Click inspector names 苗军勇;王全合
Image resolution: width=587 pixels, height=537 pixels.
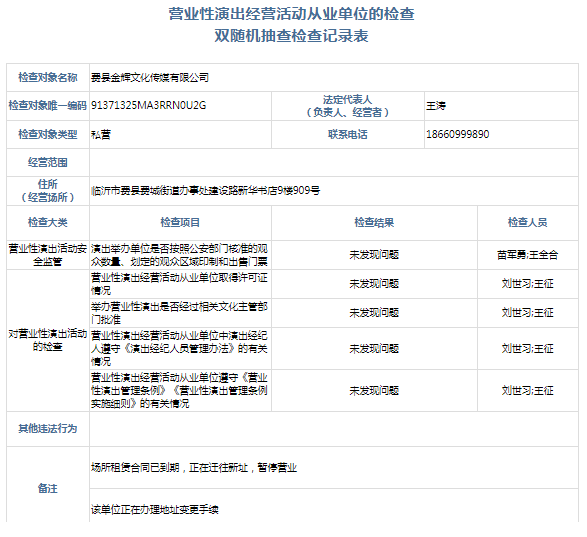click(x=527, y=255)
